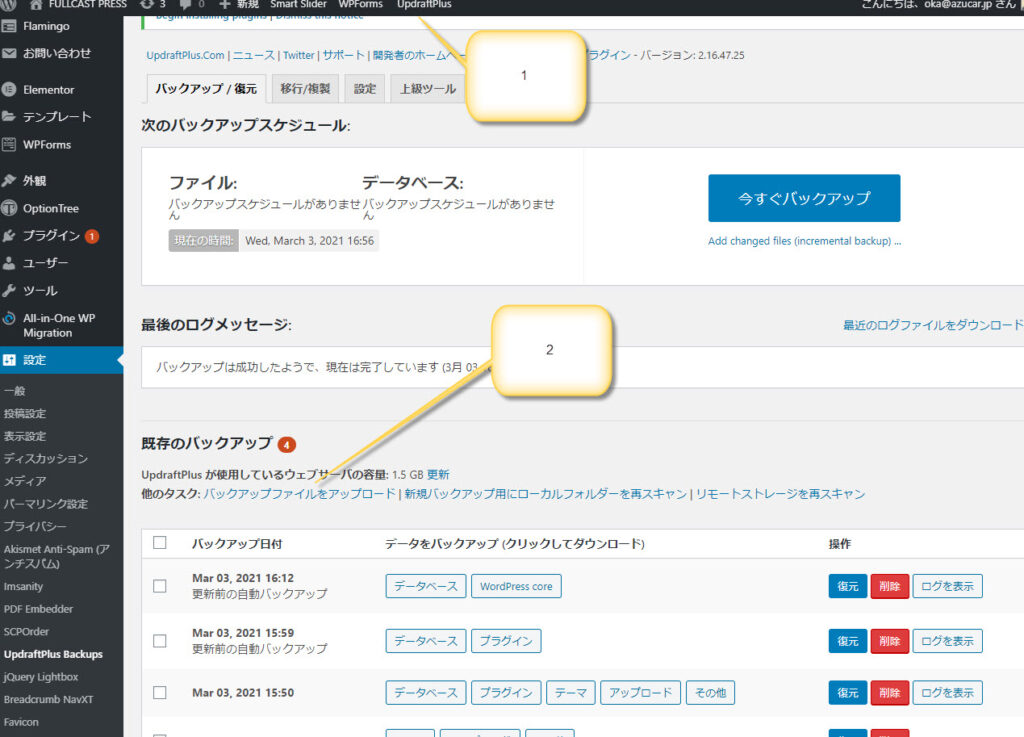Click the 設定 settings icon in sidebar

coord(9,360)
